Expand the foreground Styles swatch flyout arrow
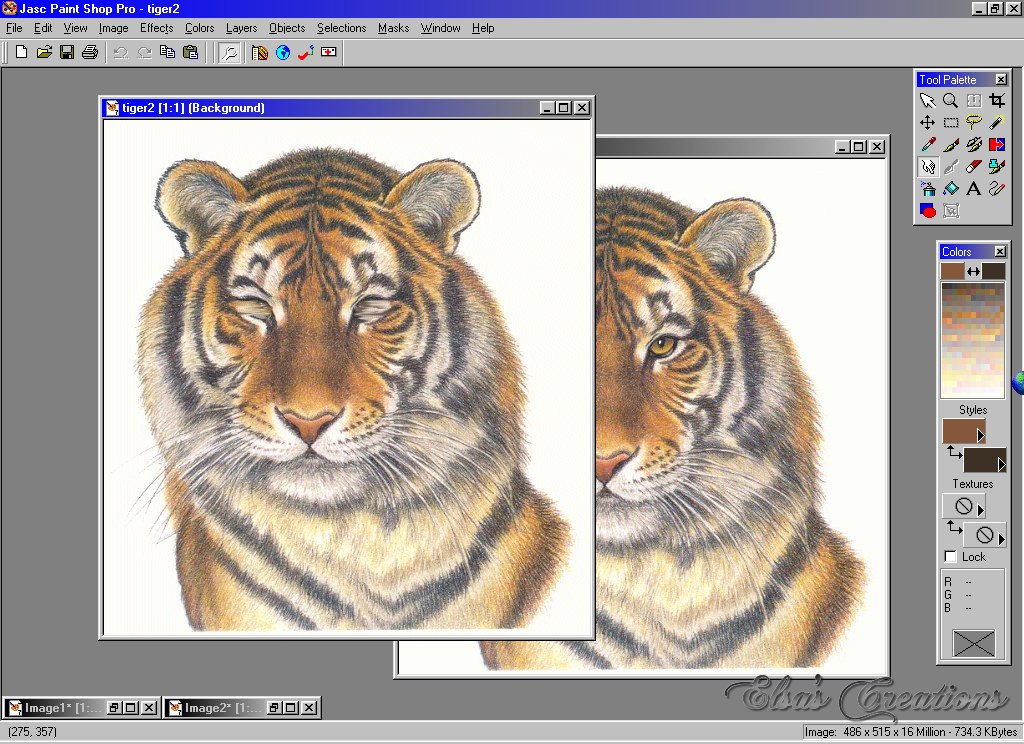 (980, 437)
